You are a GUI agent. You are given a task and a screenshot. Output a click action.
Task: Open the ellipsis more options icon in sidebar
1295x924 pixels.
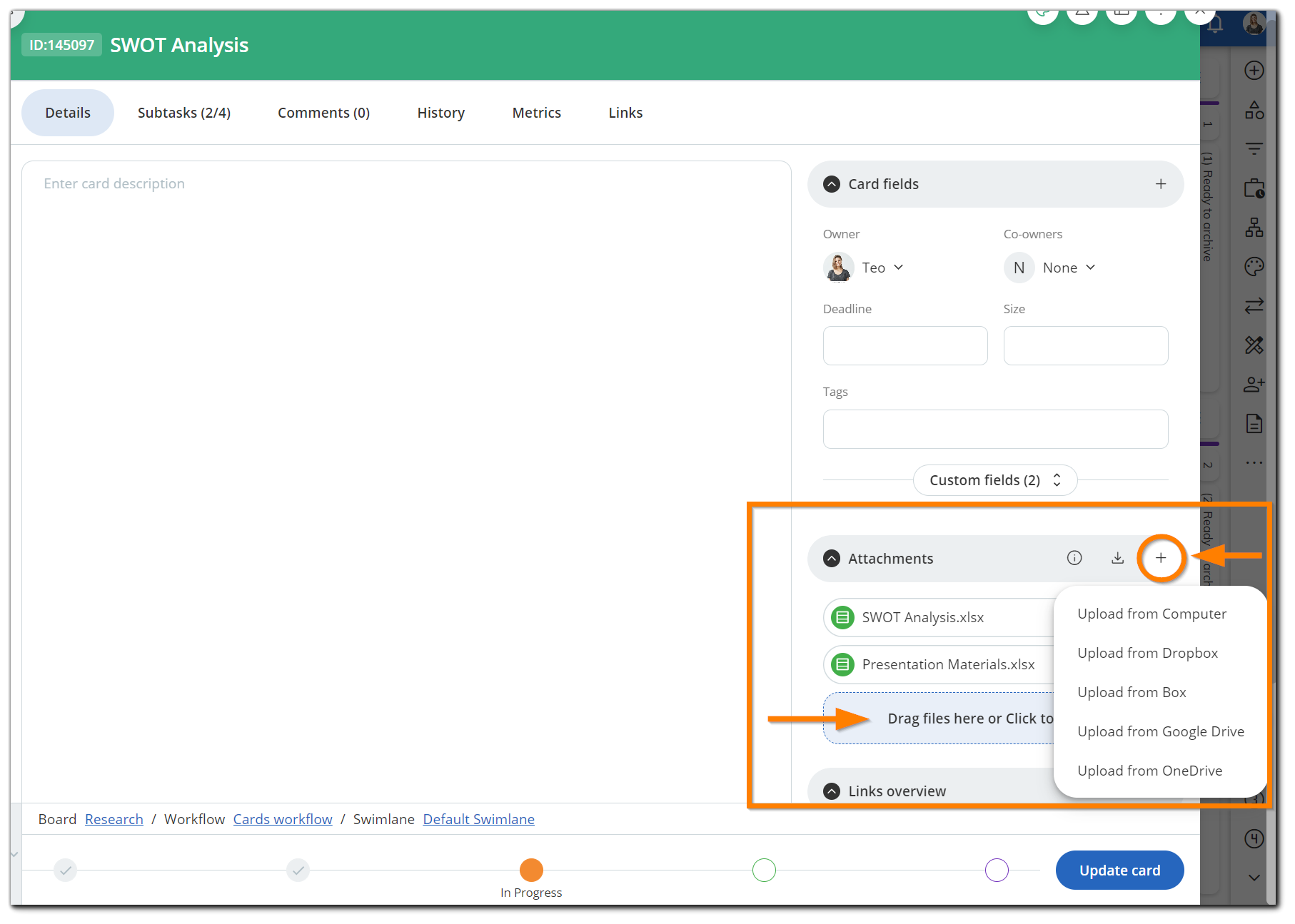tap(1254, 462)
